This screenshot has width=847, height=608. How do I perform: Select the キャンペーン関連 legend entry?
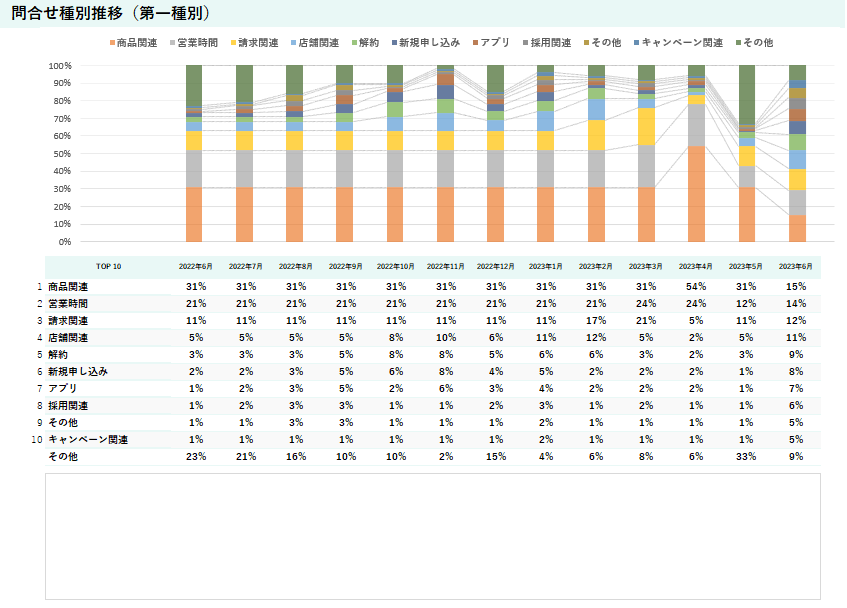point(681,43)
